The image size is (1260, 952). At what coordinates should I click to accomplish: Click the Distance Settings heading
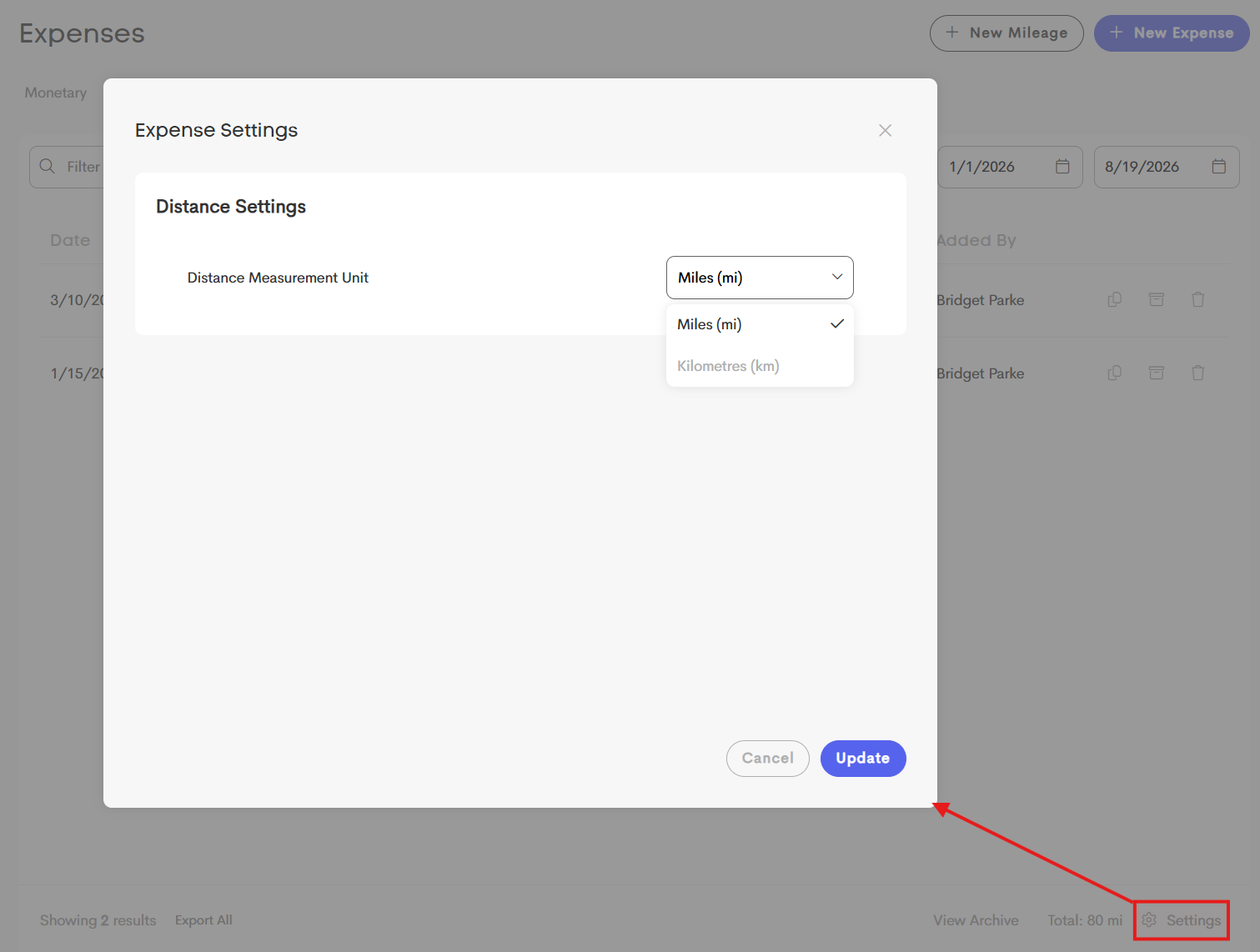[x=231, y=207]
